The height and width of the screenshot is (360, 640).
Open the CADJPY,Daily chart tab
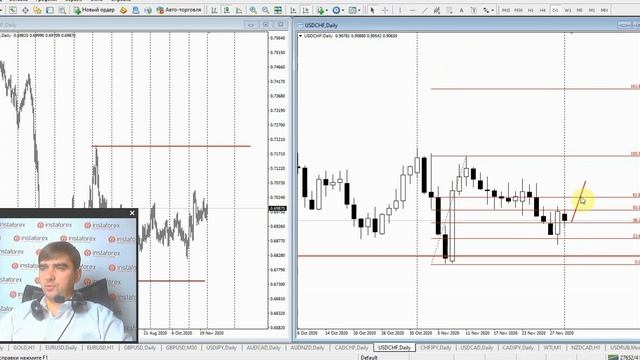(x=518, y=348)
